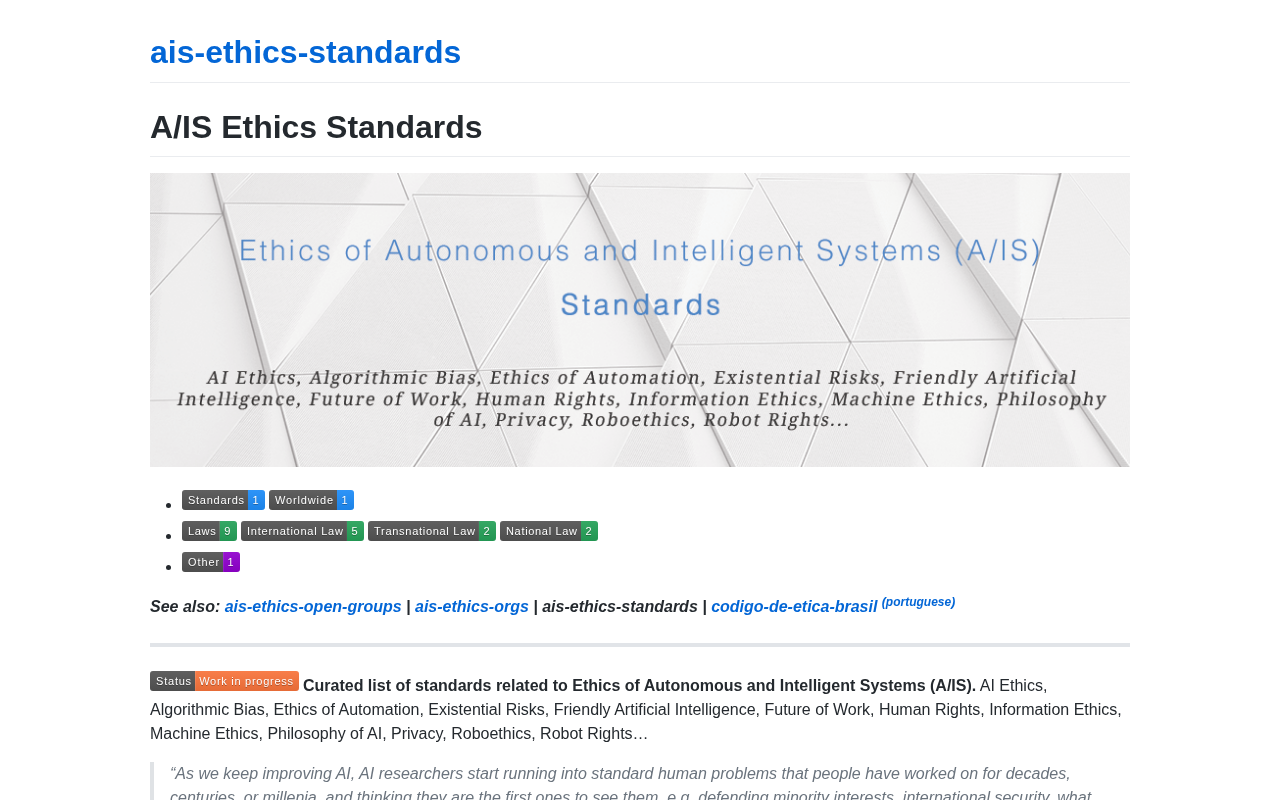This screenshot has height=800, width=1280.
Task: Click the Transnational Law 2 badge
Action: coord(432,531)
